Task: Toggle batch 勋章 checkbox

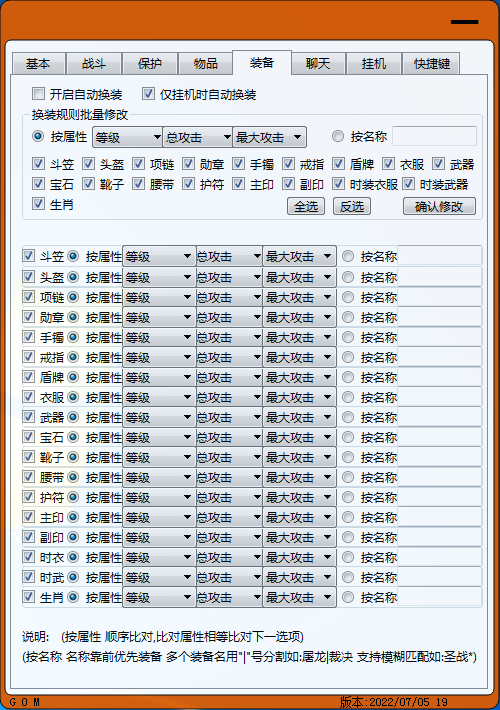Action: 188,163
